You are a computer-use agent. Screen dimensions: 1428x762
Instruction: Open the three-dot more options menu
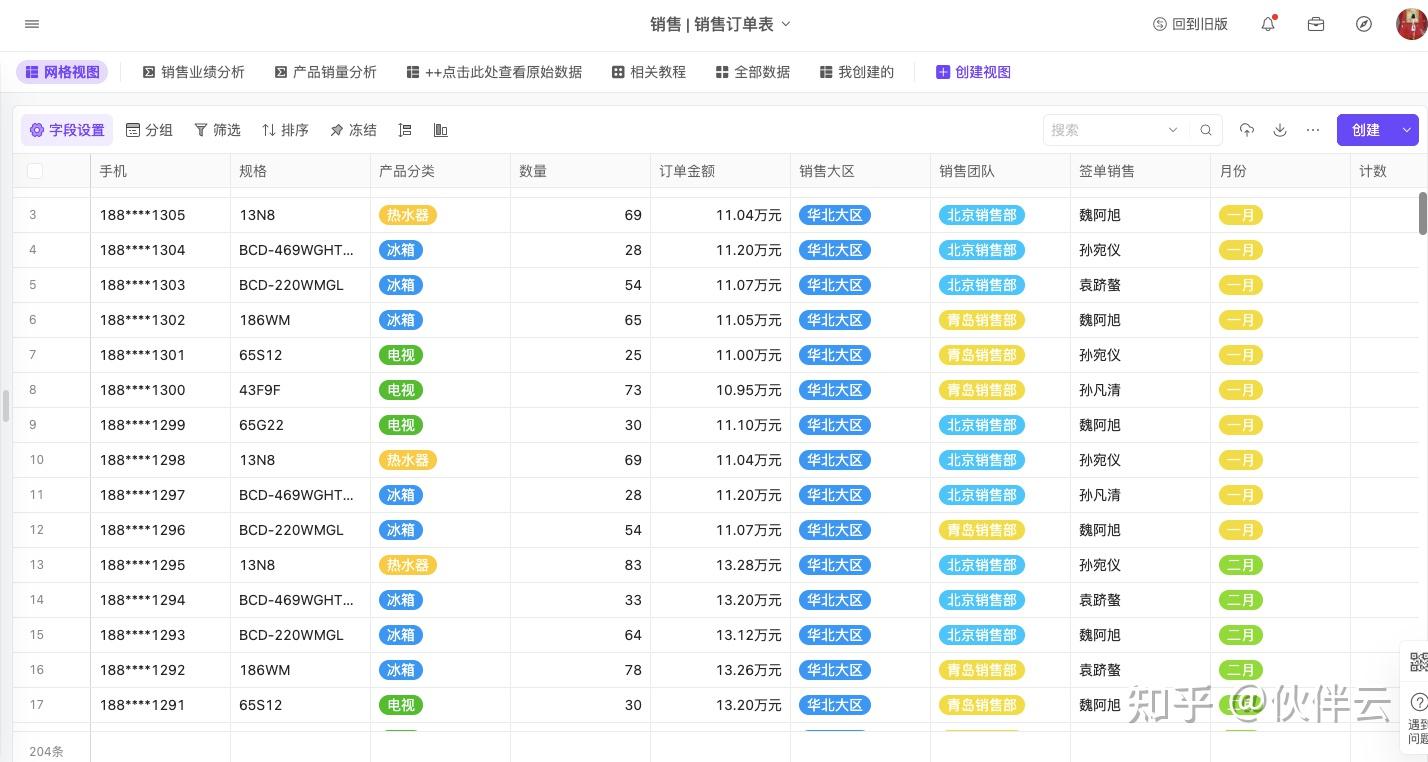point(1313,130)
